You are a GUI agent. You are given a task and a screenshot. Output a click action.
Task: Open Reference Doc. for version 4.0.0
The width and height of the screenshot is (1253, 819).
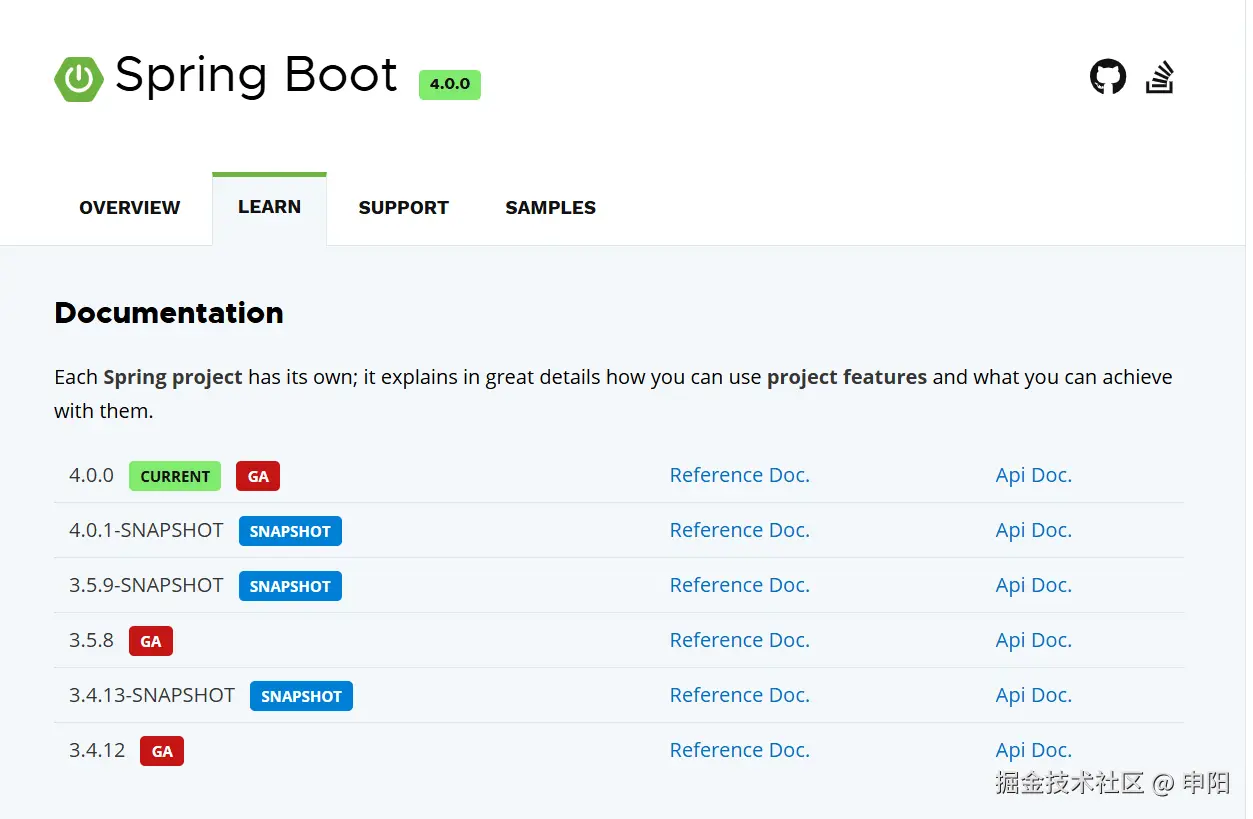click(x=739, y=475)
